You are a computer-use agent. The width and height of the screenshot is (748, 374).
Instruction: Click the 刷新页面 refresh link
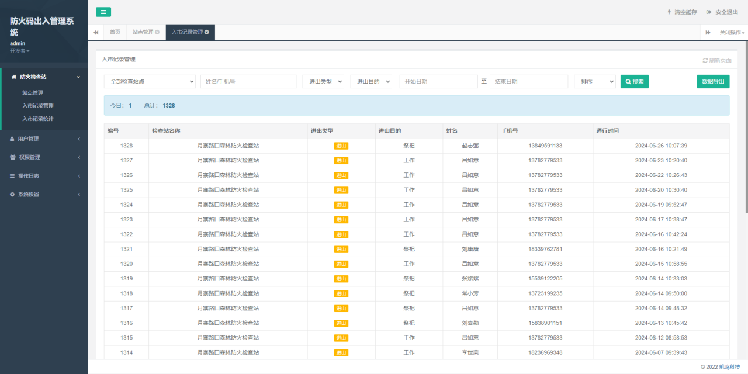click(717, 61)
